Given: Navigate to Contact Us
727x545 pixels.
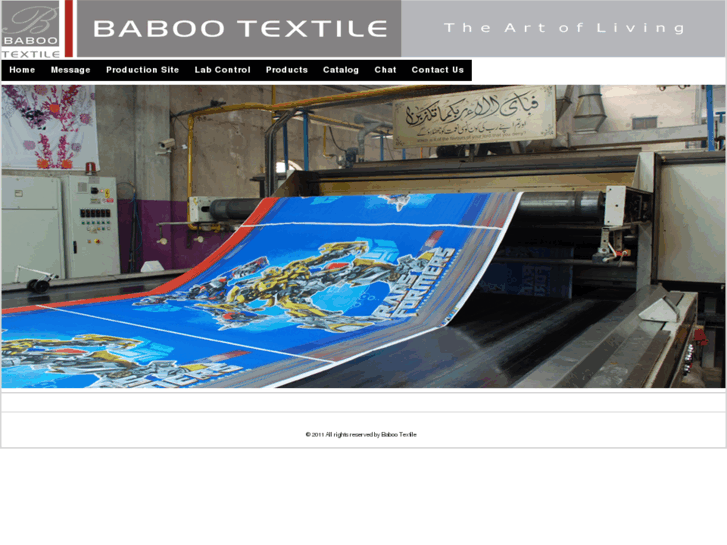Looking at the screenshot, I should click(438, 70).
